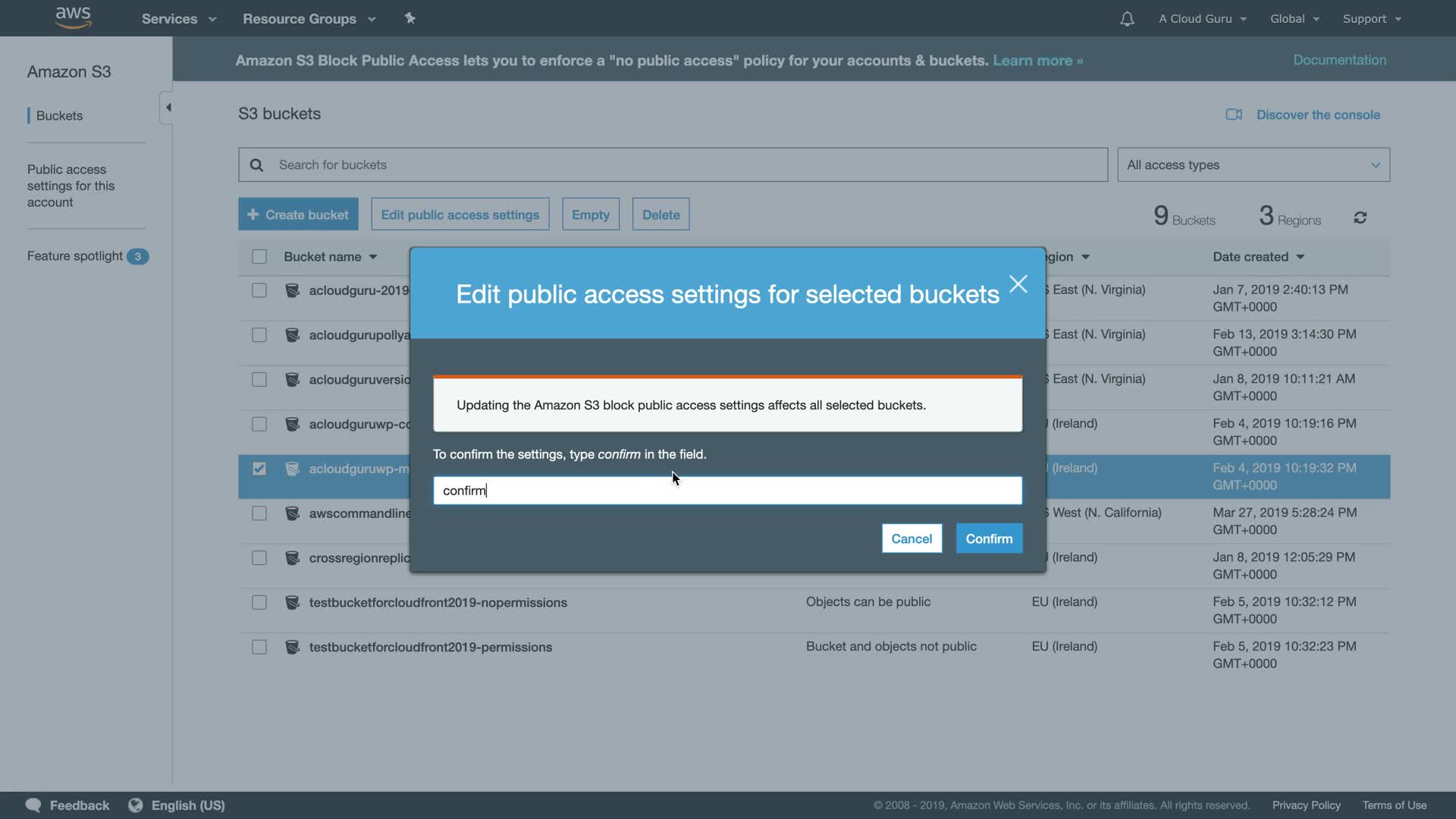Click the Feedback speech bubble icon
The height and width of the screenshot is (819, 1456).
click(33, 805)
